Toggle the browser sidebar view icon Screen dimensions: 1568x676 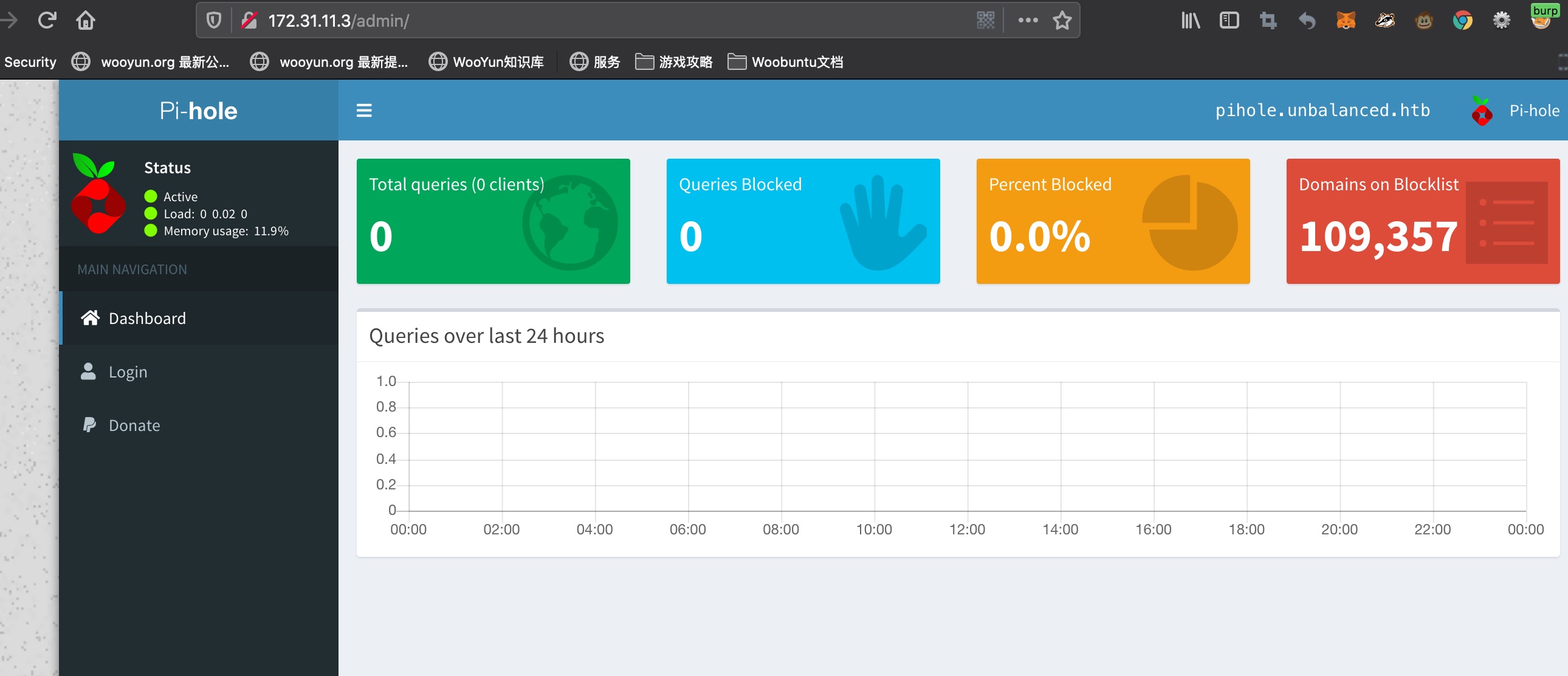(1229, 20)
